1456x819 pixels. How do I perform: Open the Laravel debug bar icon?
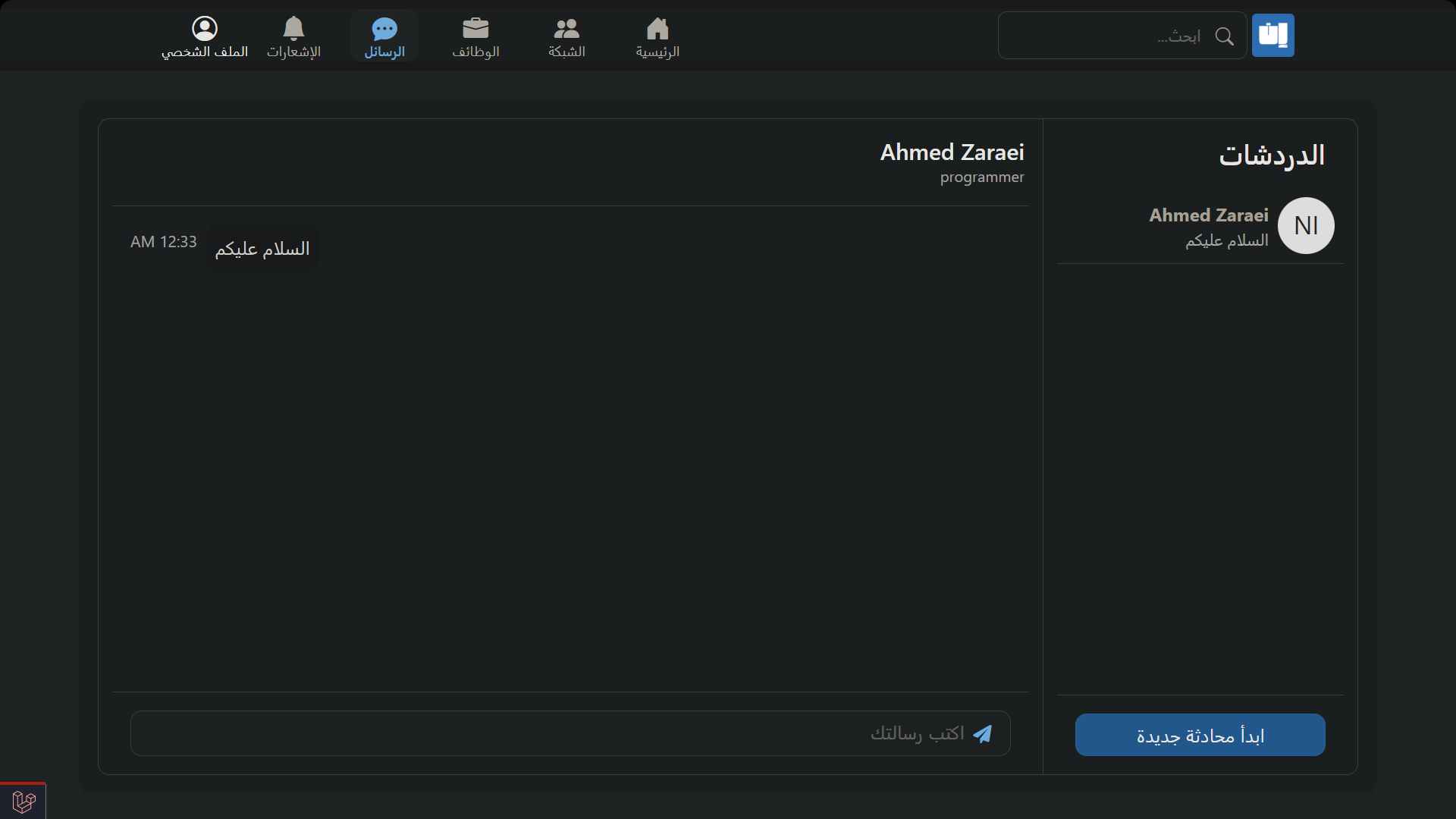(x=24, y=801)
